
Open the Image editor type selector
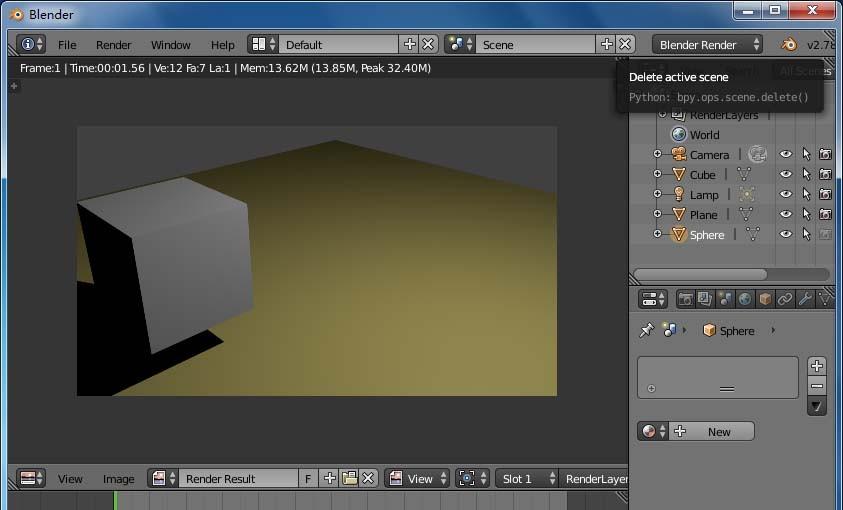coord(31,478)
